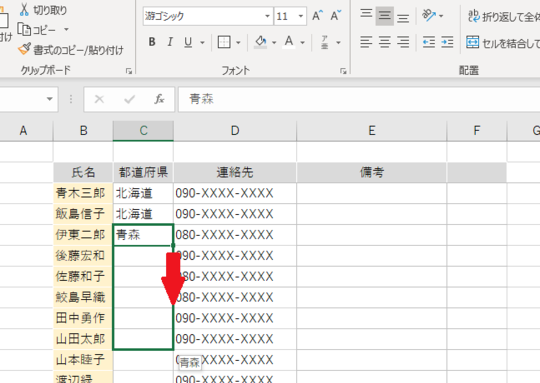The height and width of the screenshot is (383, 540).
Task: Select the cell 飯島信子
Action: coord(83,214)
